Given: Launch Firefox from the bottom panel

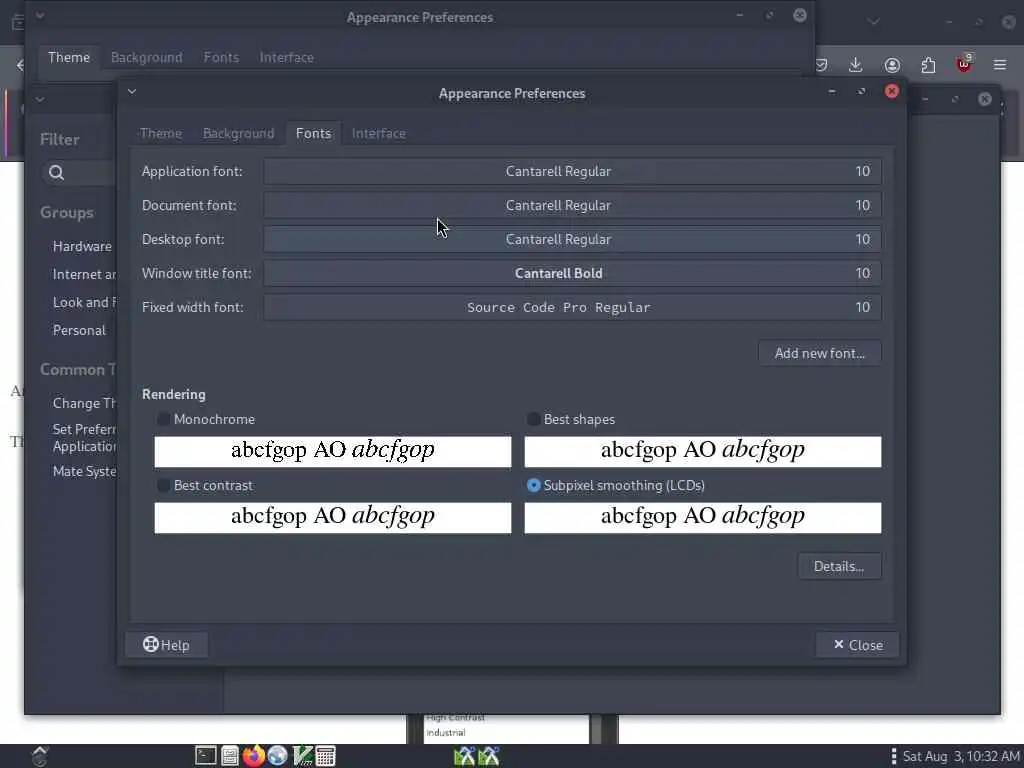Looking at the screenshot, I should [x=253, y=756].
